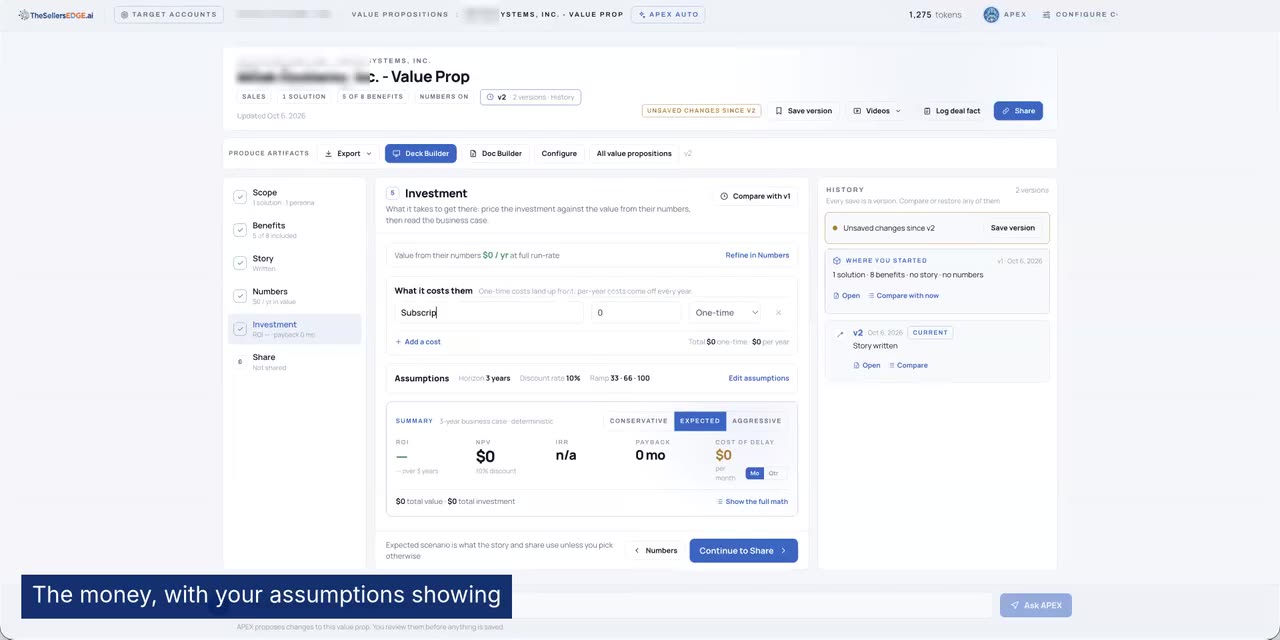Click Compare with now
The height and width of the screenshot is (640, 1280).
click(903, 296)
